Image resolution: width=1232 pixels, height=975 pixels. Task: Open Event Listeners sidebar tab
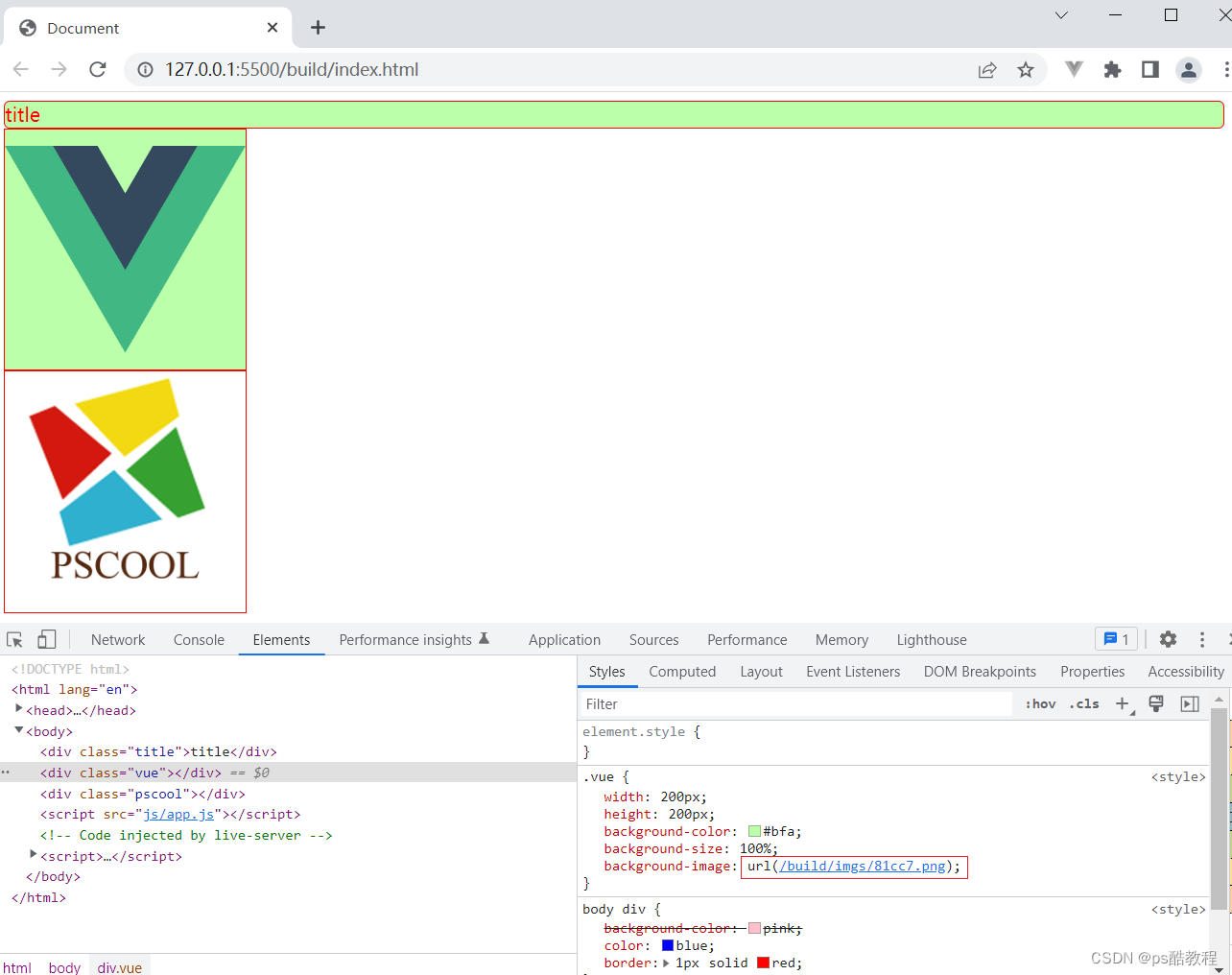[x=853, y=672]
